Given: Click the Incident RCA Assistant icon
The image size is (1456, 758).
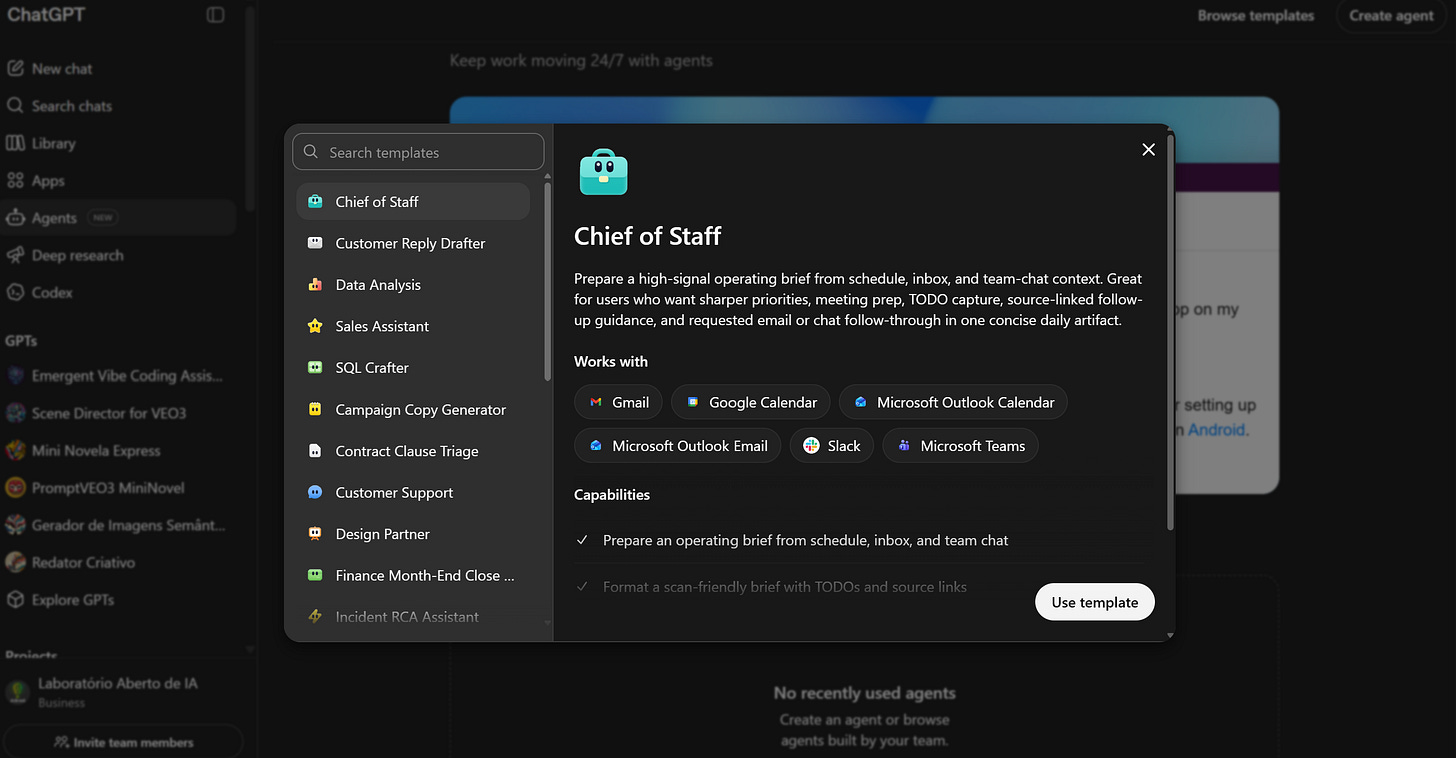Looking at the screenshot, I should (x=315, y=617).
